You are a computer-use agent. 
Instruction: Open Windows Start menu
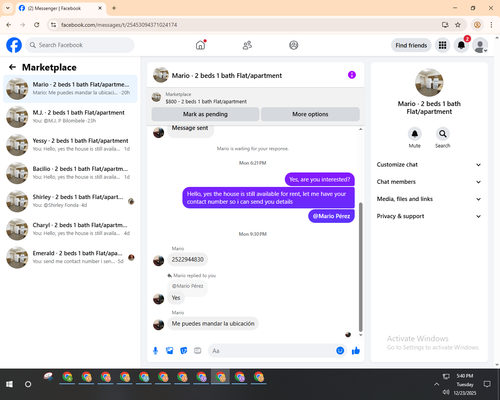pos(9,384)
